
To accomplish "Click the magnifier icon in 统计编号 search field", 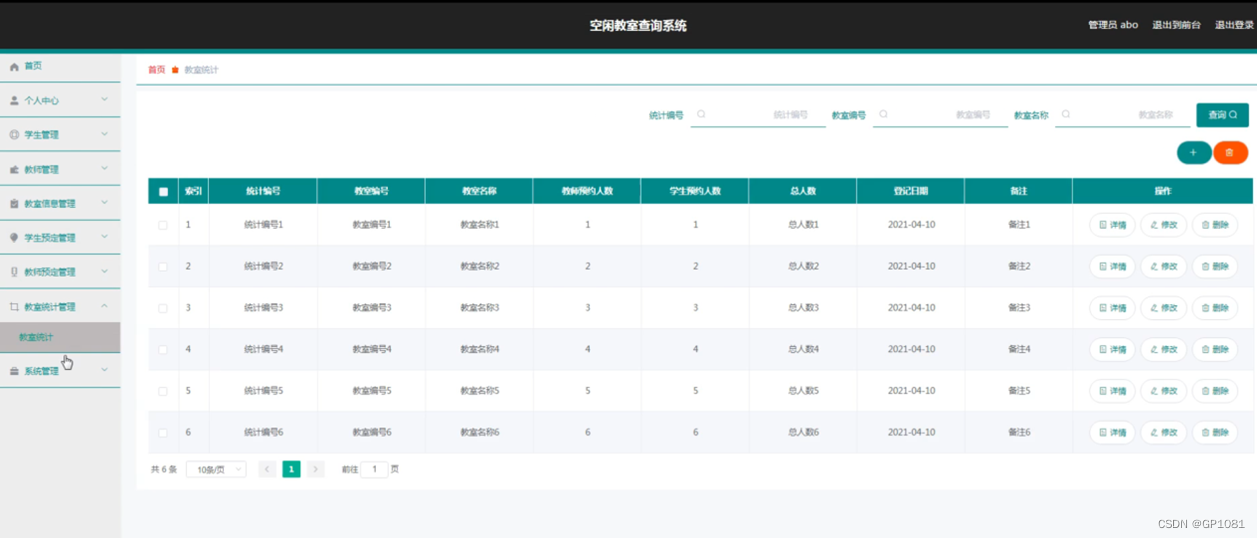I will pos(701,114).
